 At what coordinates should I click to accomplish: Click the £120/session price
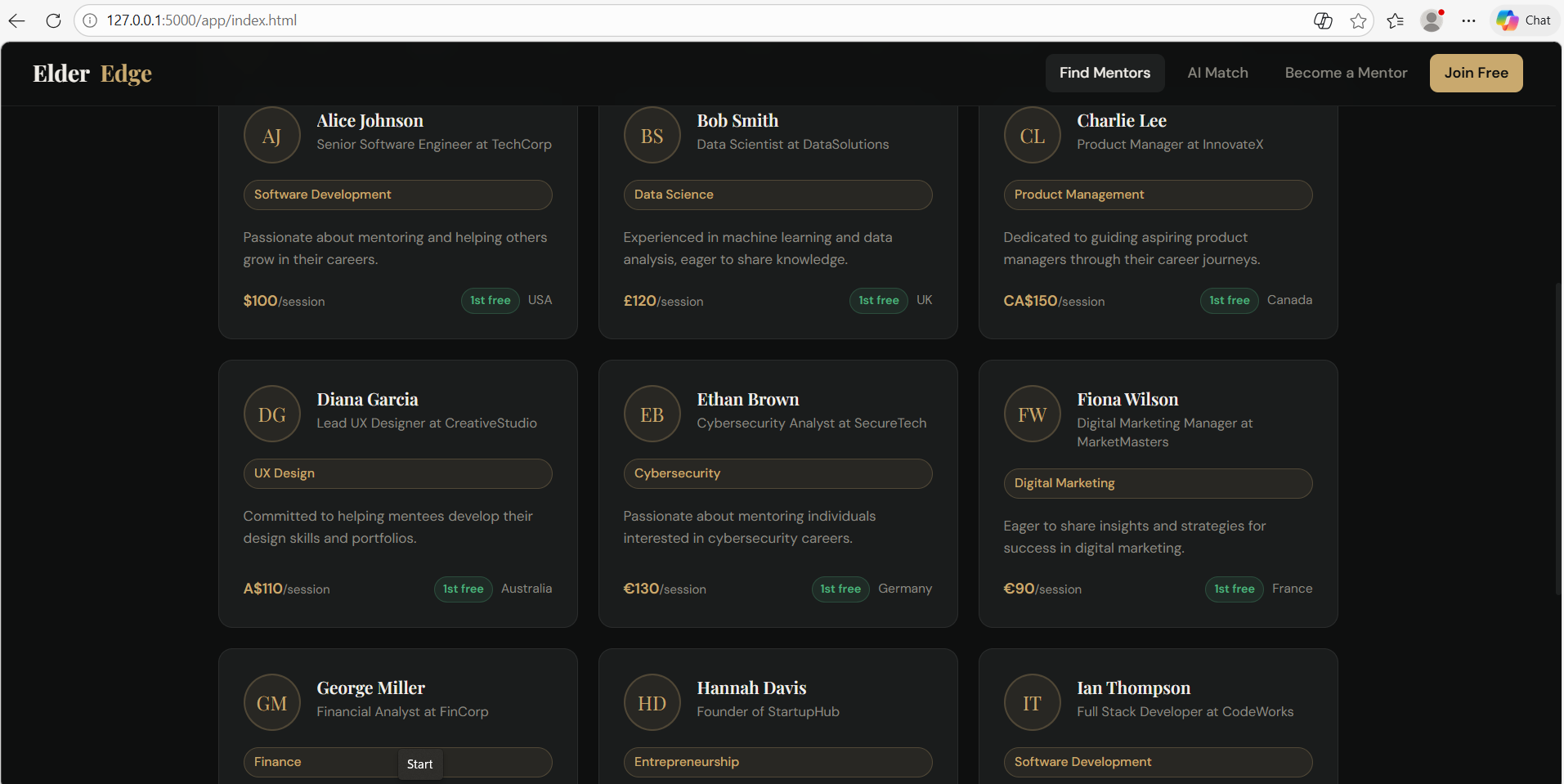pos(663,301)
